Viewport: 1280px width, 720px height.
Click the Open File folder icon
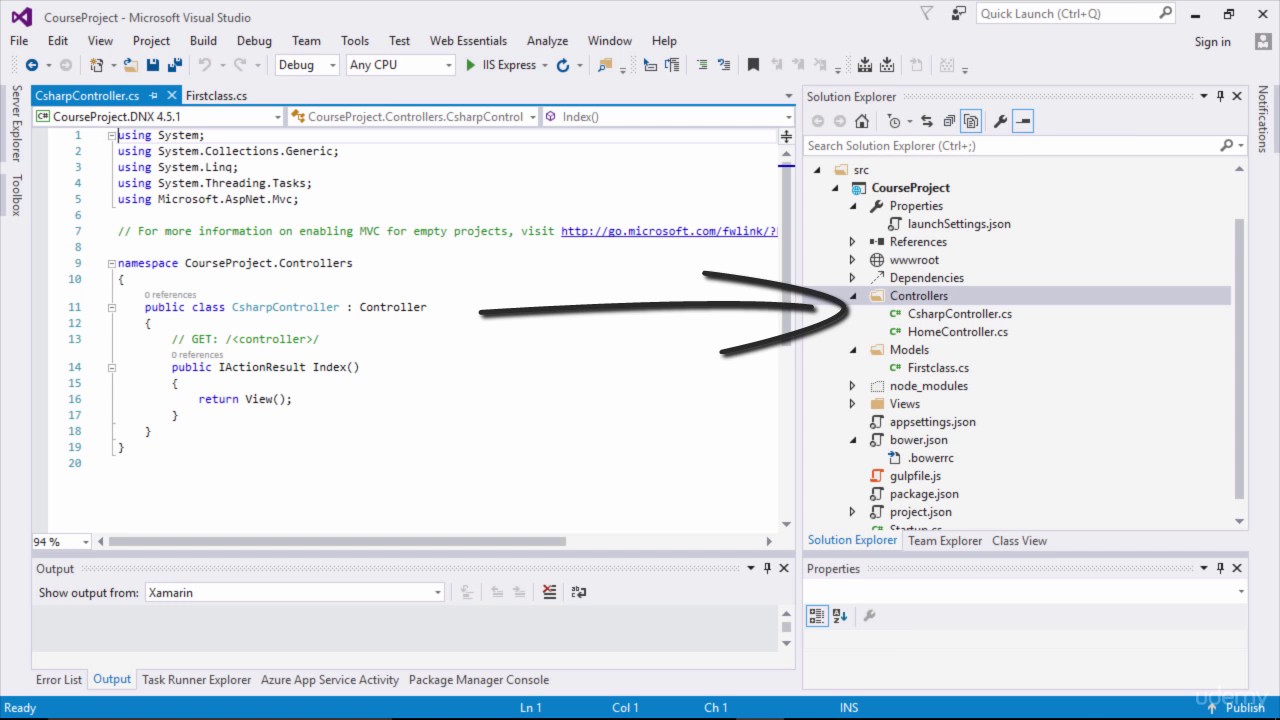click(x=131, y=65)
